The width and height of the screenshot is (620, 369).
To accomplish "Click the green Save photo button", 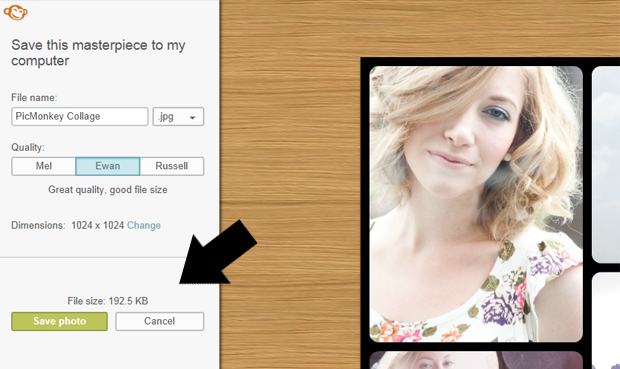I will click(59, 321).
